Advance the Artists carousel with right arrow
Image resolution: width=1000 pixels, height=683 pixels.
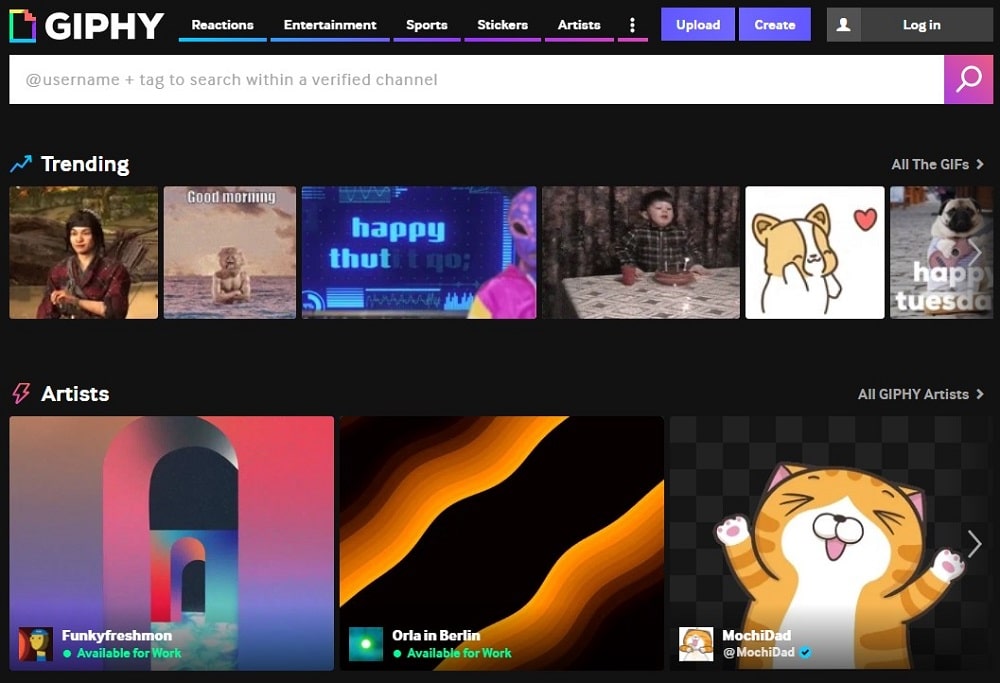click(974, 544)
